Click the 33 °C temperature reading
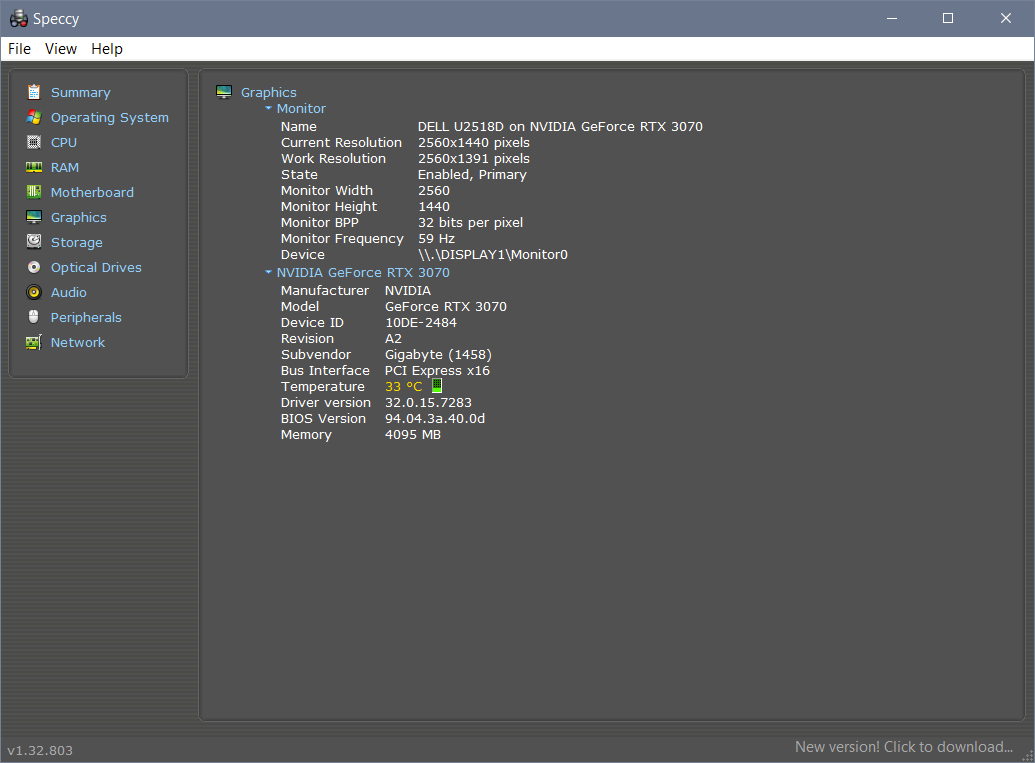 (403, 386)
